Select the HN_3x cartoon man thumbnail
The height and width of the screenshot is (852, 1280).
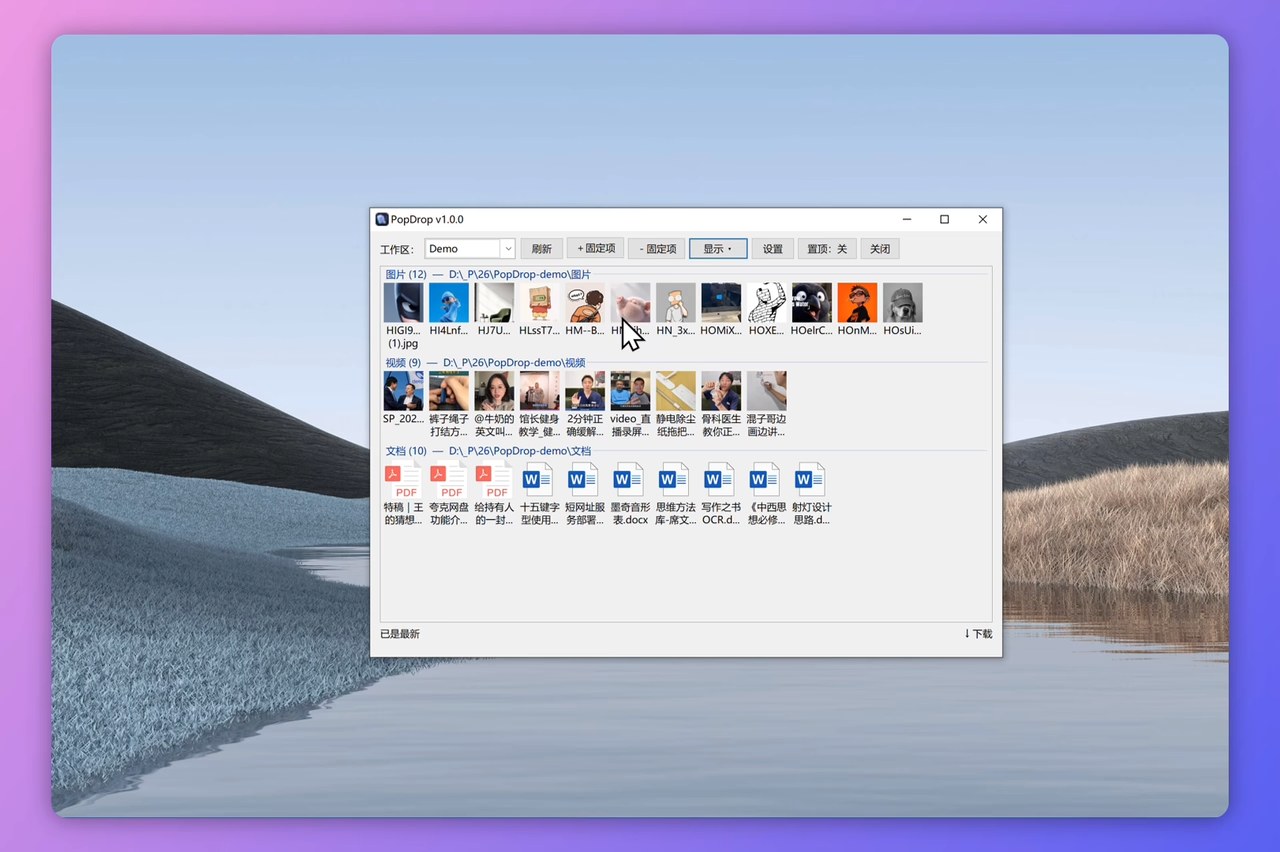(x=676, y=303)
